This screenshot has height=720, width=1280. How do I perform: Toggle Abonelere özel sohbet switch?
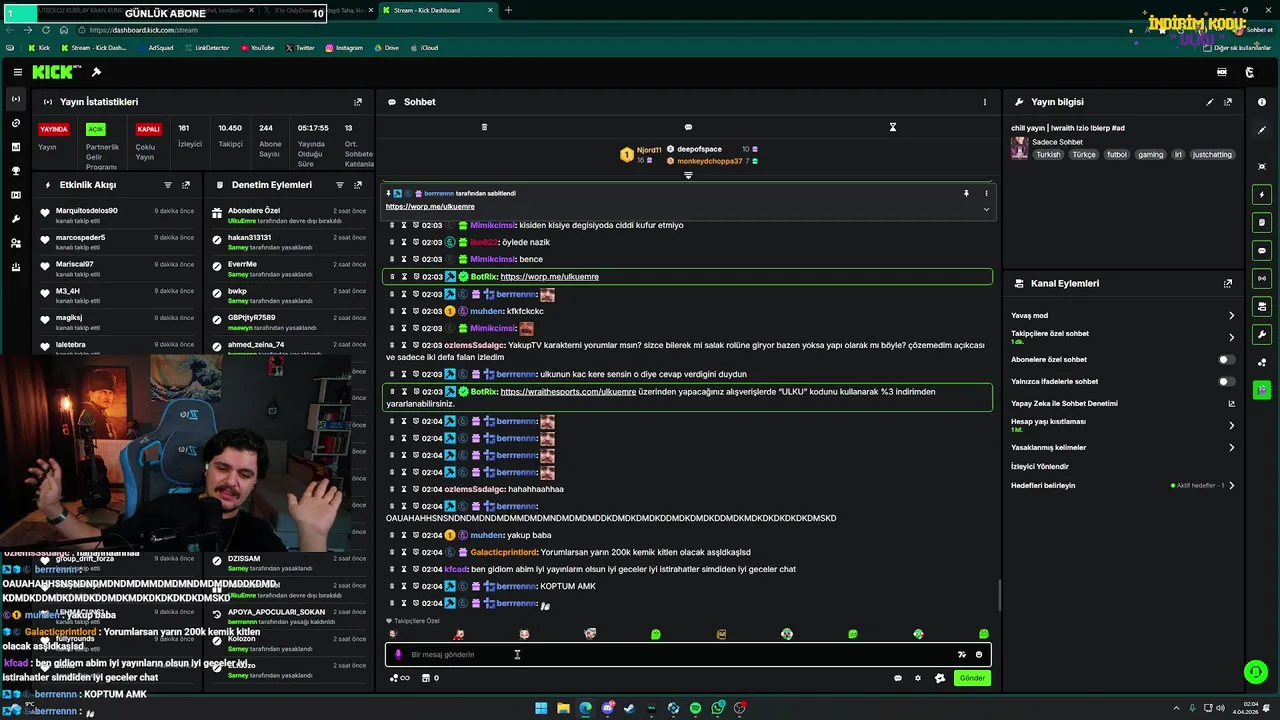(x=1226, y=360)
